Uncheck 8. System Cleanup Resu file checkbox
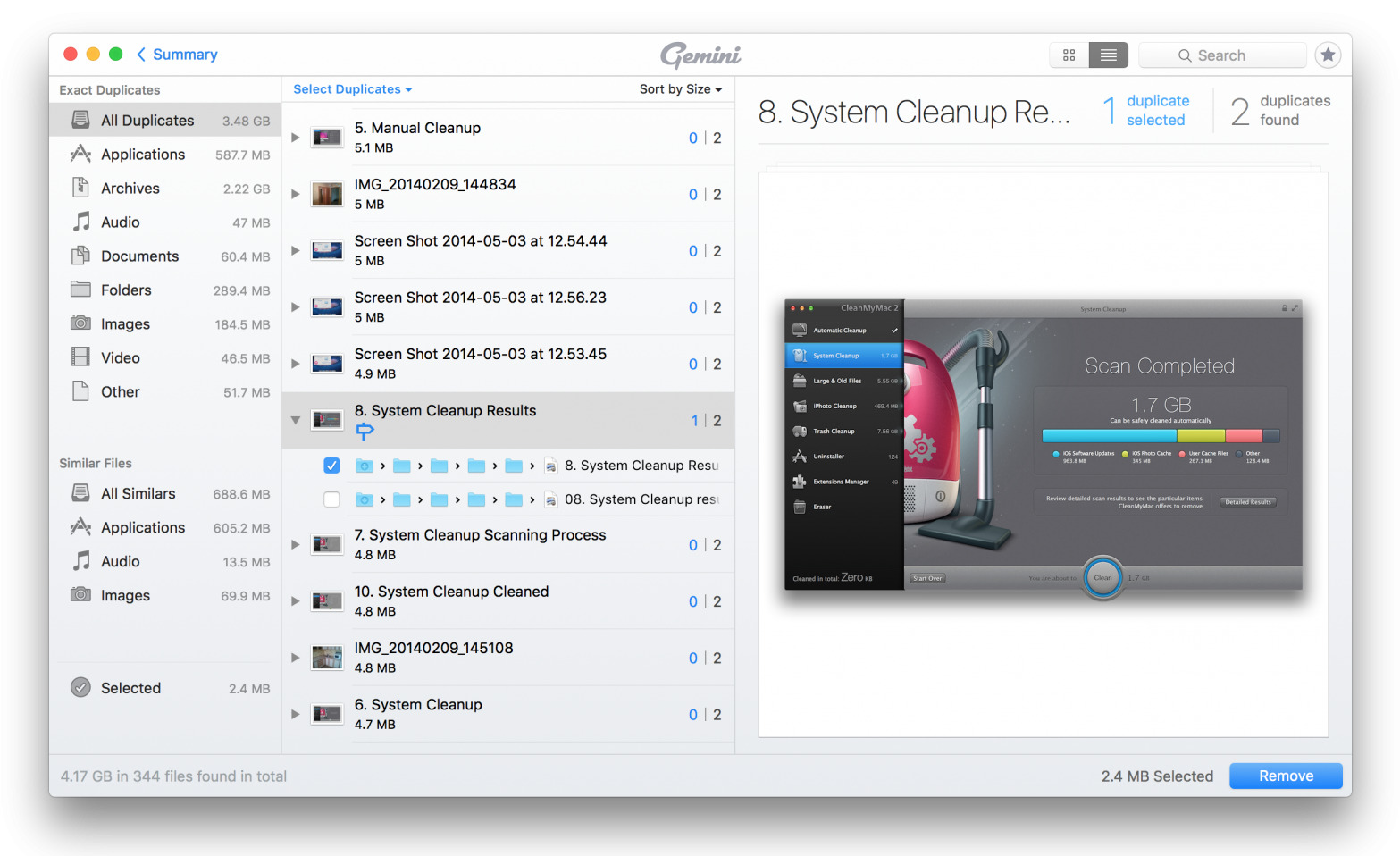The width and height of the screenshot is (1400, 856). [x=331, y=466]
